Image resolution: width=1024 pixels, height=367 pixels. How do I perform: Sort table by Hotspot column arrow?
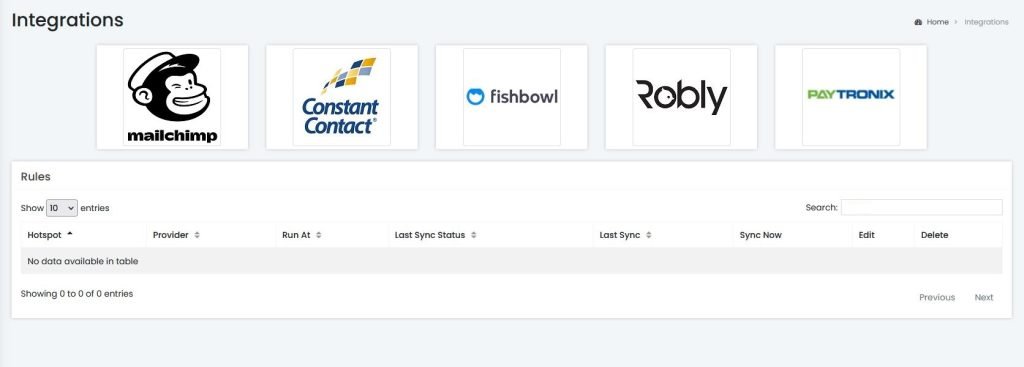pyautogui.click(x=70, y=234)
